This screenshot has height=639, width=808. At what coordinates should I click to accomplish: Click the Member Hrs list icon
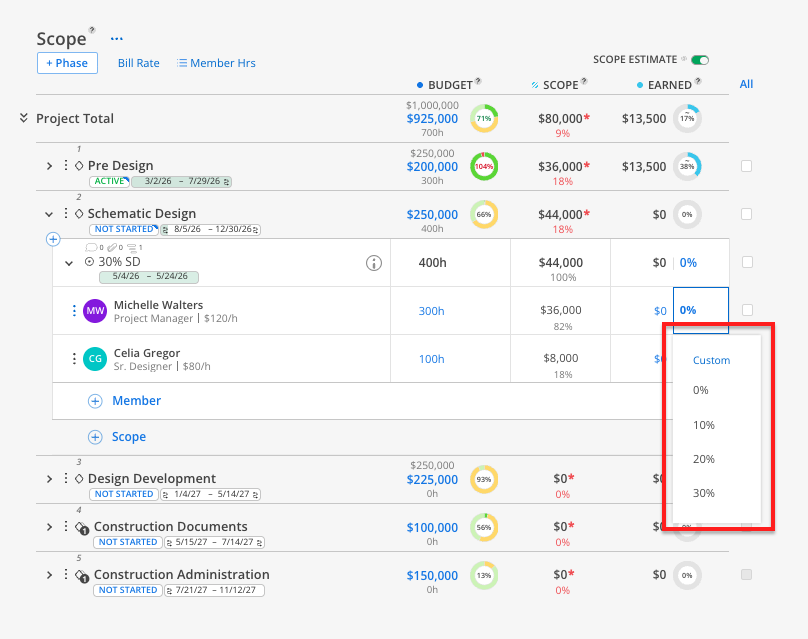coord(181,63)
